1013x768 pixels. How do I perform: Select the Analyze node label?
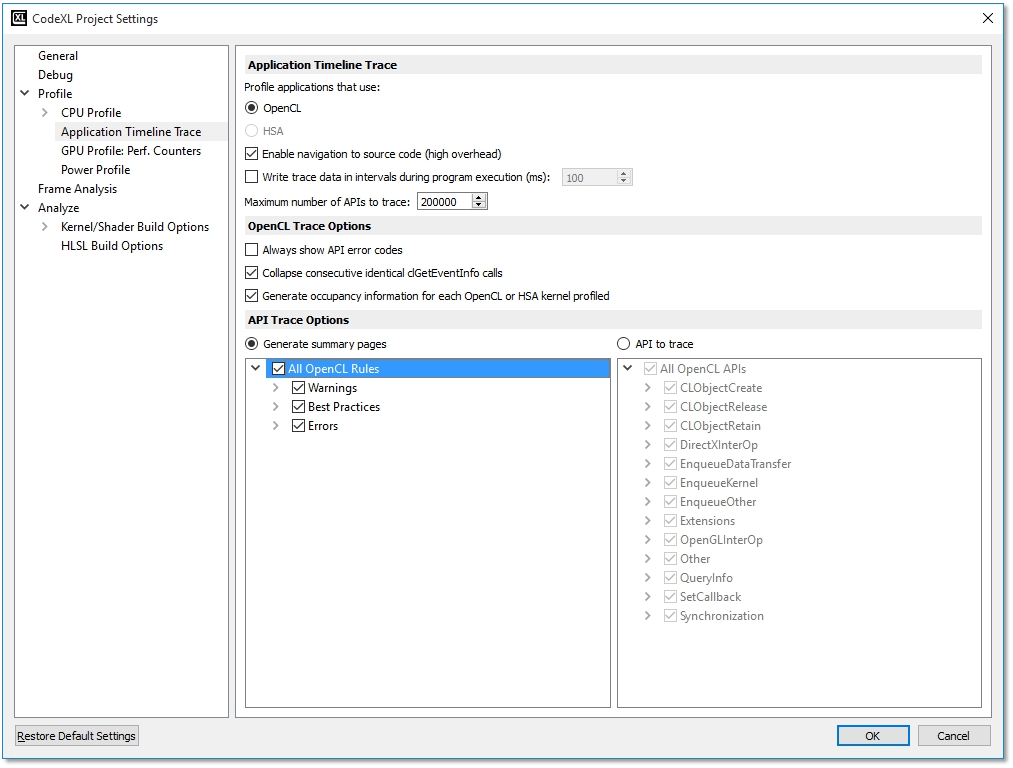(58, 208)
